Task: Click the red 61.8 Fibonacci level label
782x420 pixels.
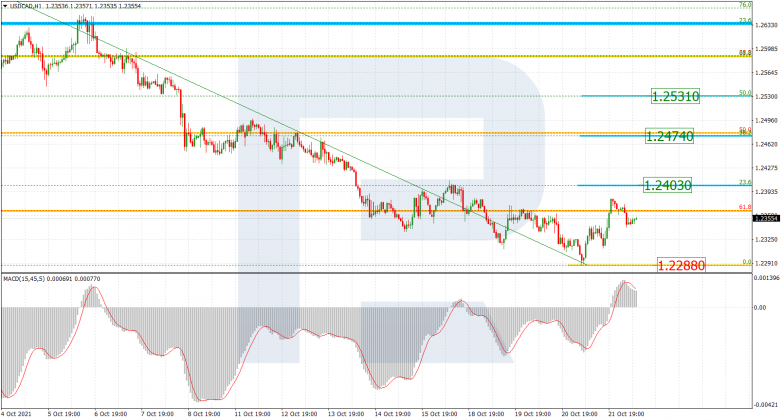Action: [745, 207]
